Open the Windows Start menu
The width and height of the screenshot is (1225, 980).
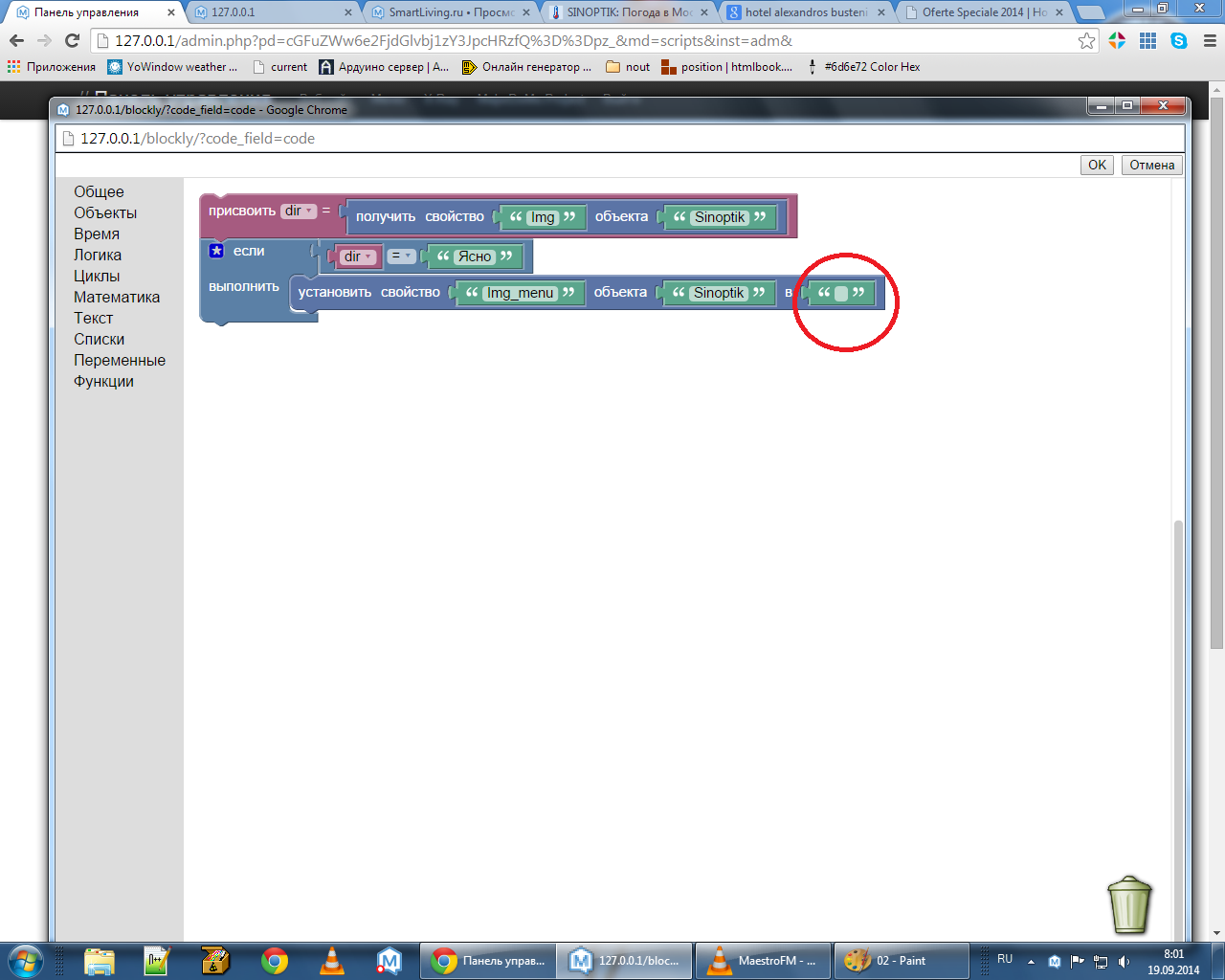click(x=25, y=960)
